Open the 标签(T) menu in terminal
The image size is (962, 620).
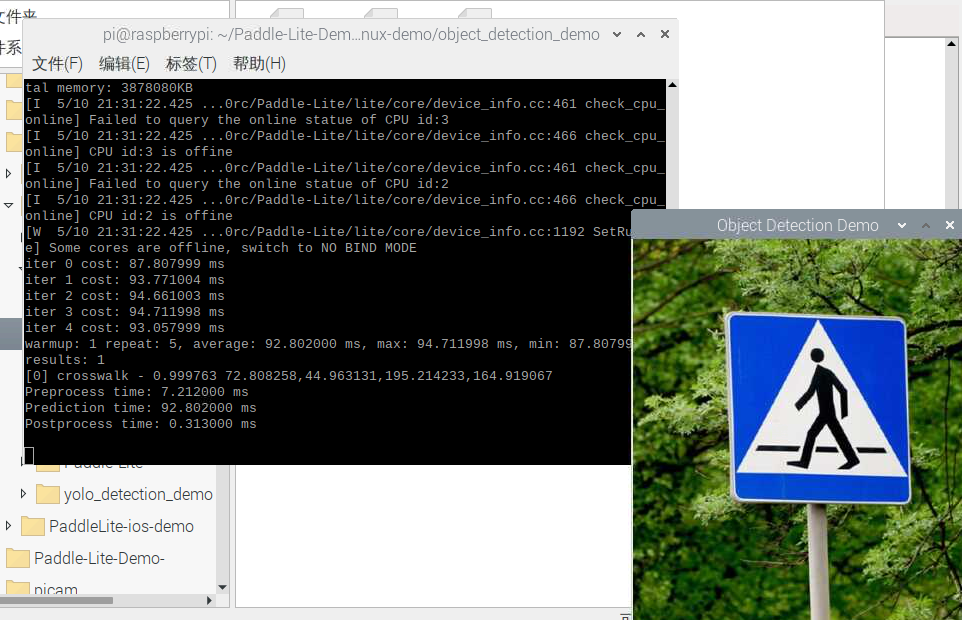tap(191, 64)
